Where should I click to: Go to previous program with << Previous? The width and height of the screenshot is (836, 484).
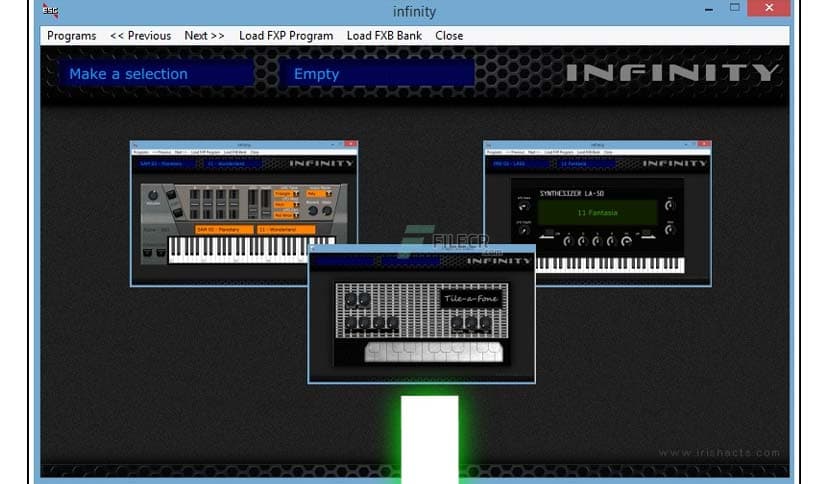coord(140,36)
